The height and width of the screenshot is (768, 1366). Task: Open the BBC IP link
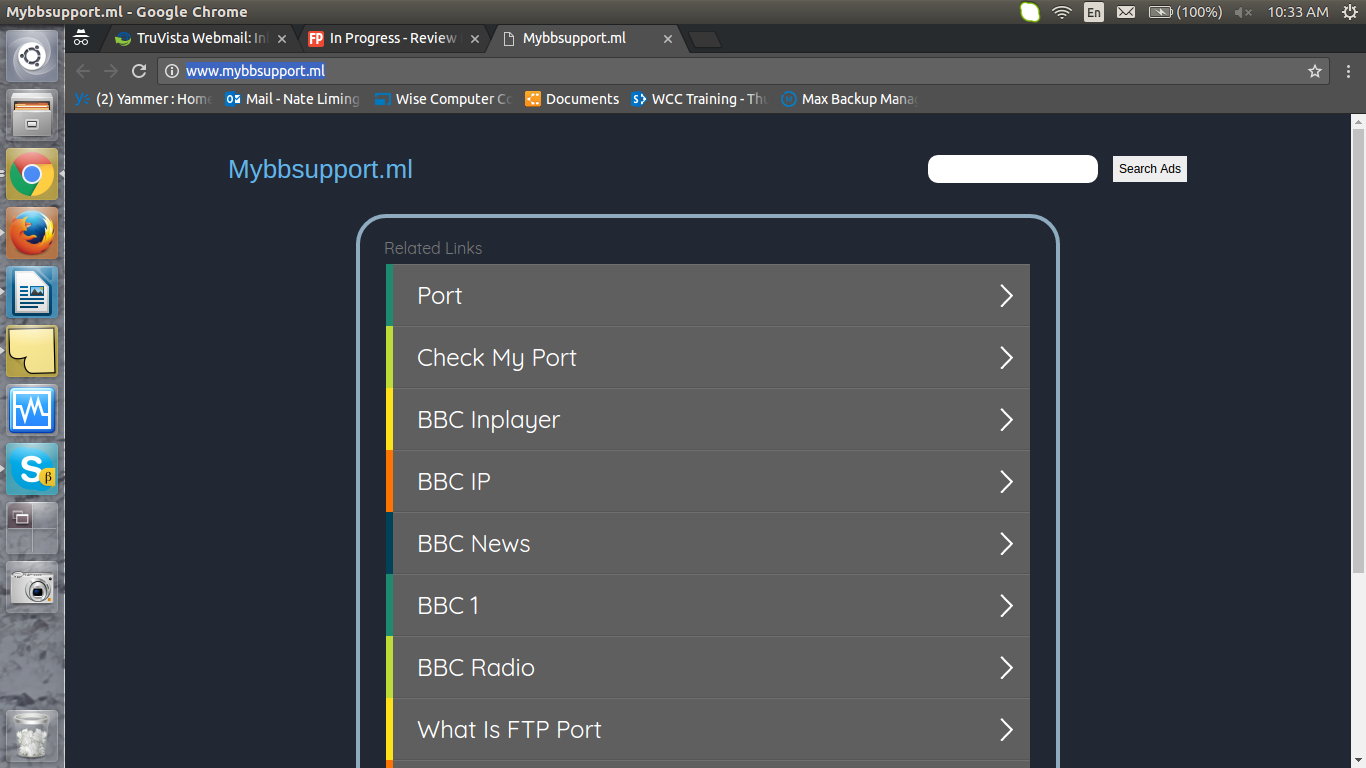[x=708, y=482]
